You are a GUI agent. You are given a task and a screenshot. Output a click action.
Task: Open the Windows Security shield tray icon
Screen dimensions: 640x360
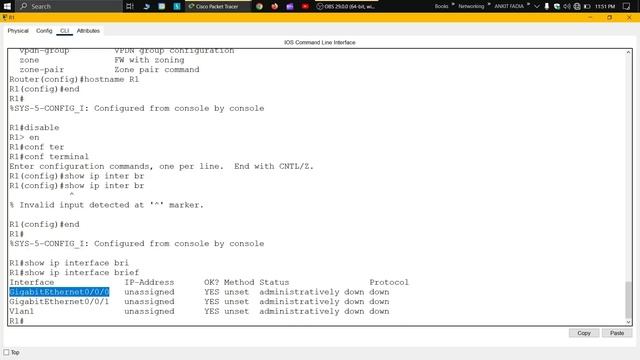(x=557, y=6)
